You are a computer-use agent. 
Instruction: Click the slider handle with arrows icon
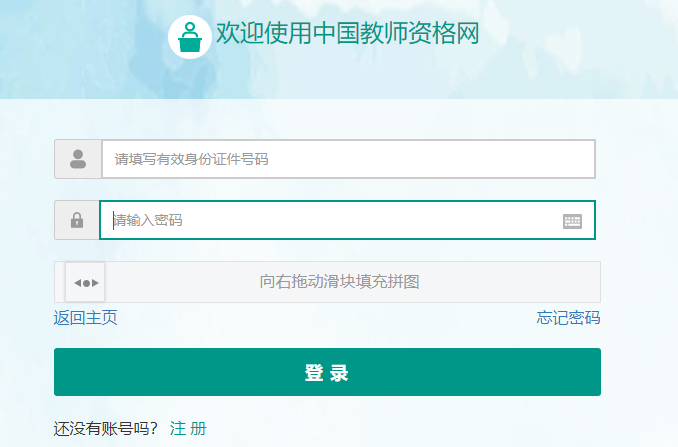click(85, 283)
